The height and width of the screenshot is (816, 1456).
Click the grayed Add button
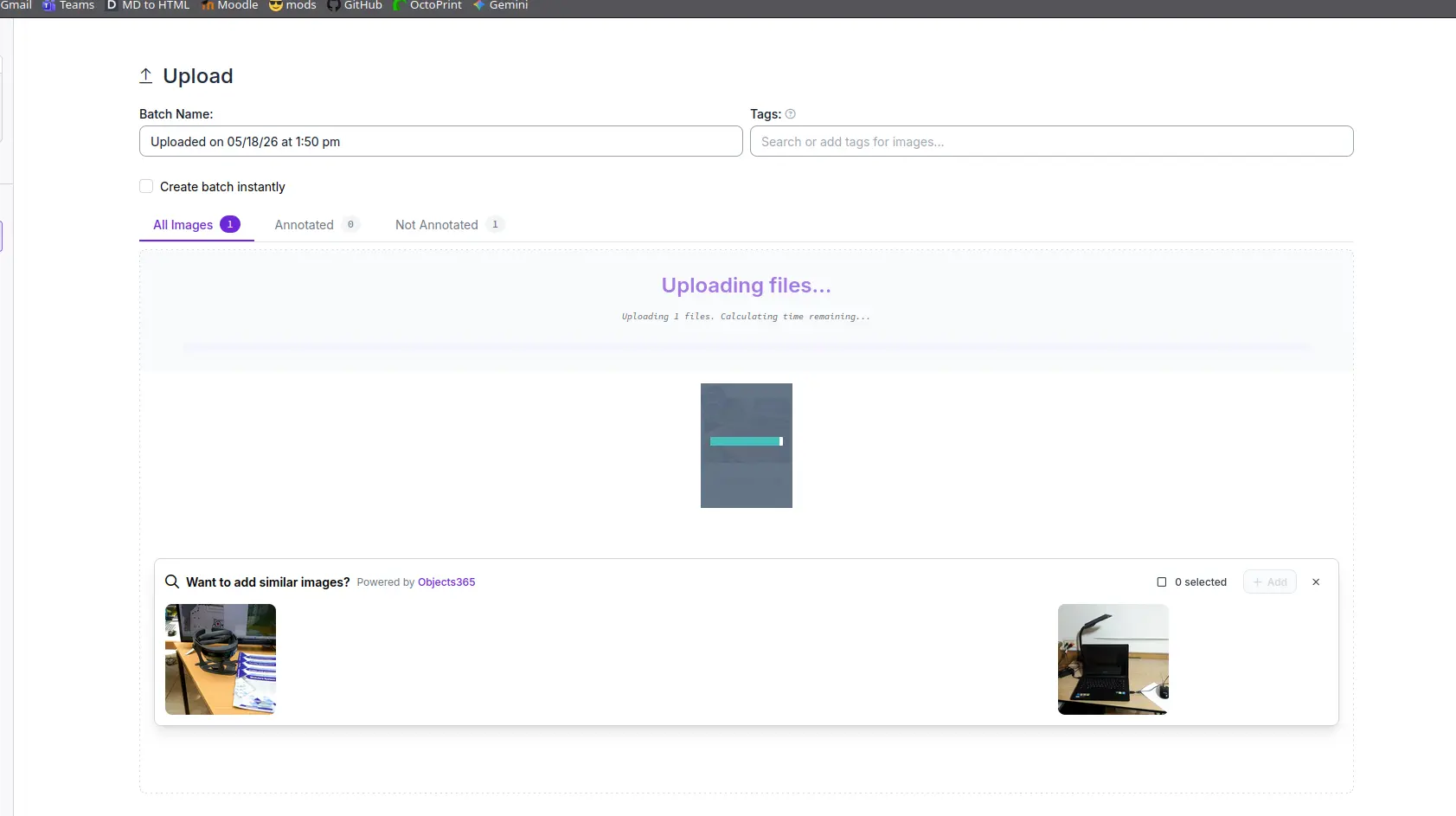tap(1270, 582)
